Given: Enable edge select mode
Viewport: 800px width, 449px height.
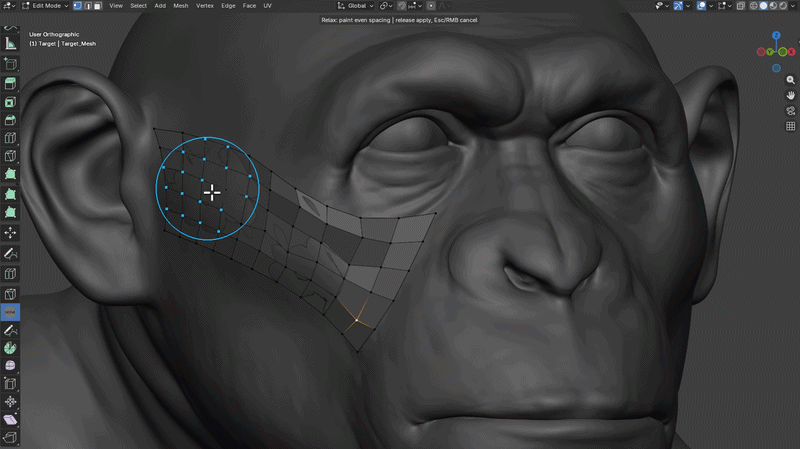Looking at the screenshot, I should (x=88, y=6).
